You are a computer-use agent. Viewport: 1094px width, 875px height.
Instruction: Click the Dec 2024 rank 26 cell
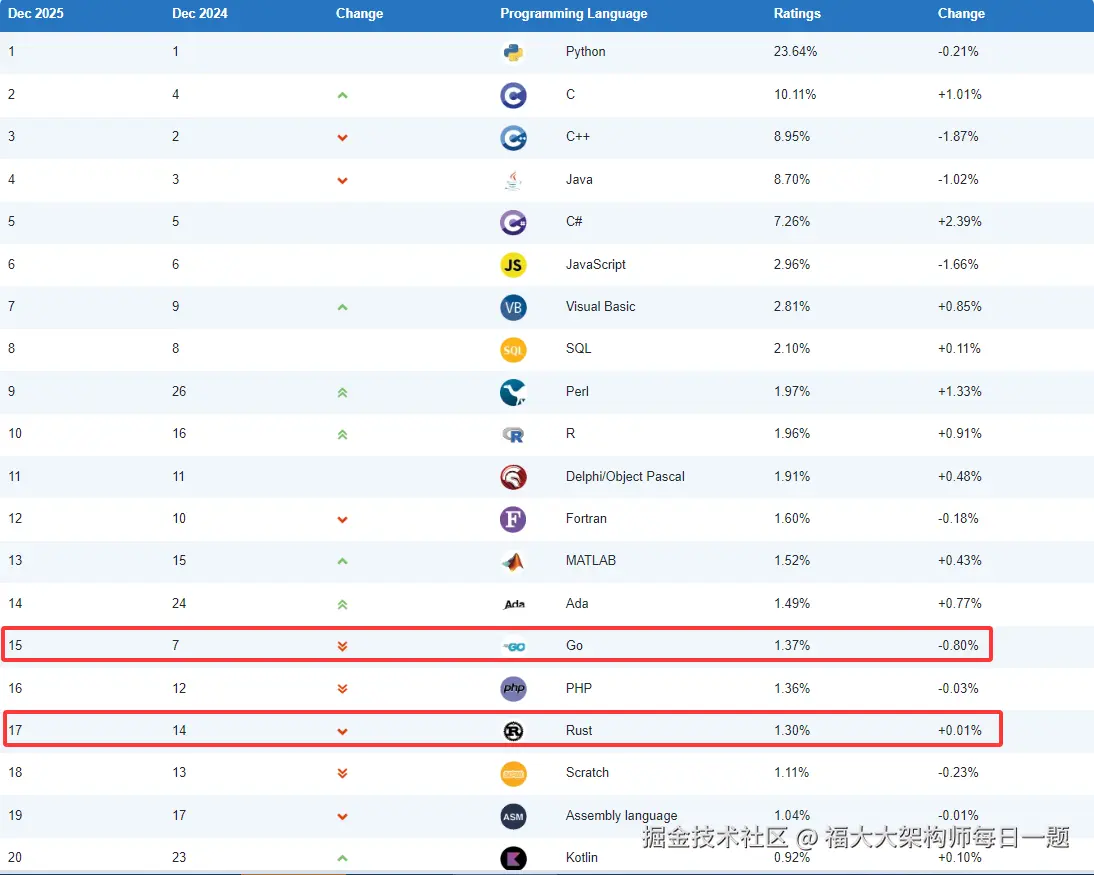point(179,391)
